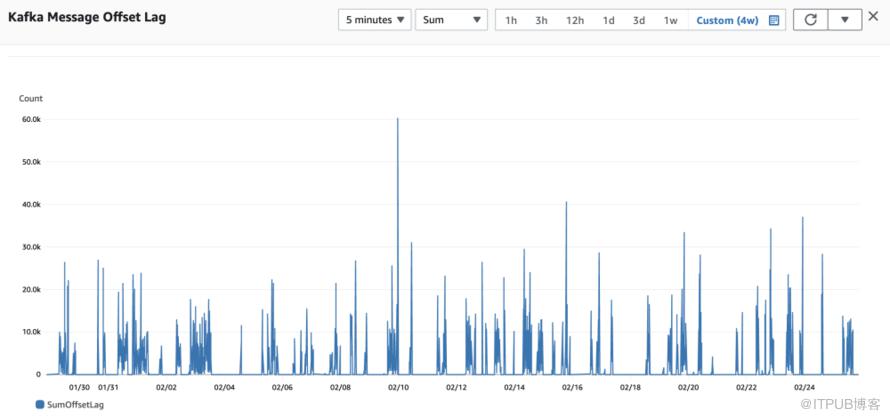
Task: Click the 60.0k y-axis label
Action: pos(31,120)
